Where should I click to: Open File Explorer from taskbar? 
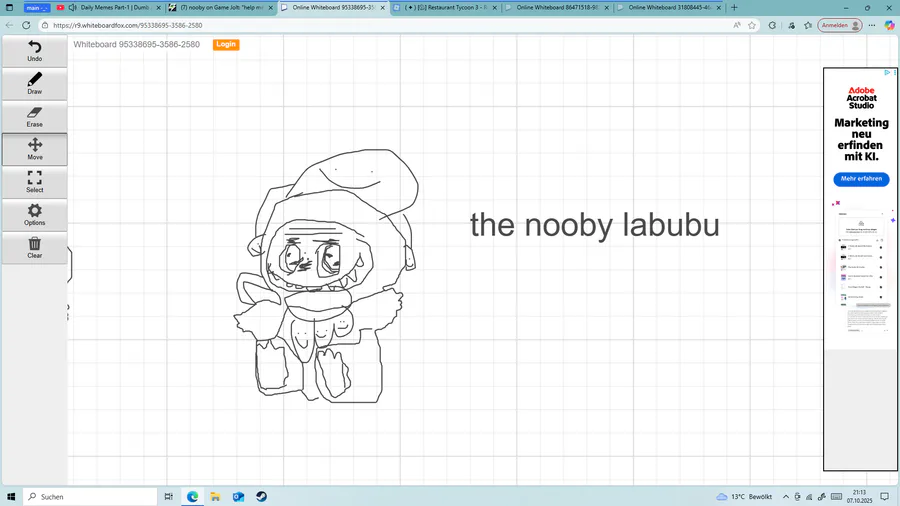click(215, 496)
